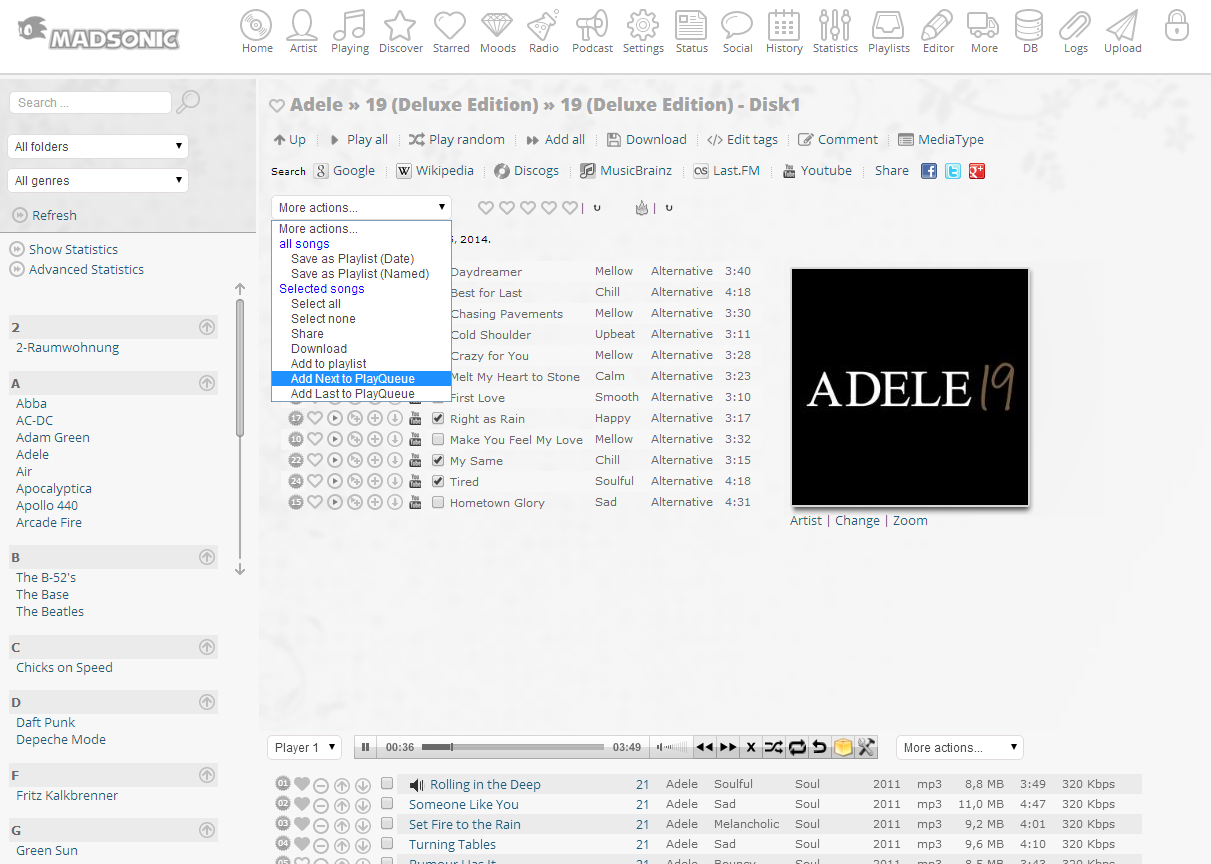The width and height of the screenshot is (1211, 864).
Task: Open Depeche Mode in artist list
Action: pos(61,740)
